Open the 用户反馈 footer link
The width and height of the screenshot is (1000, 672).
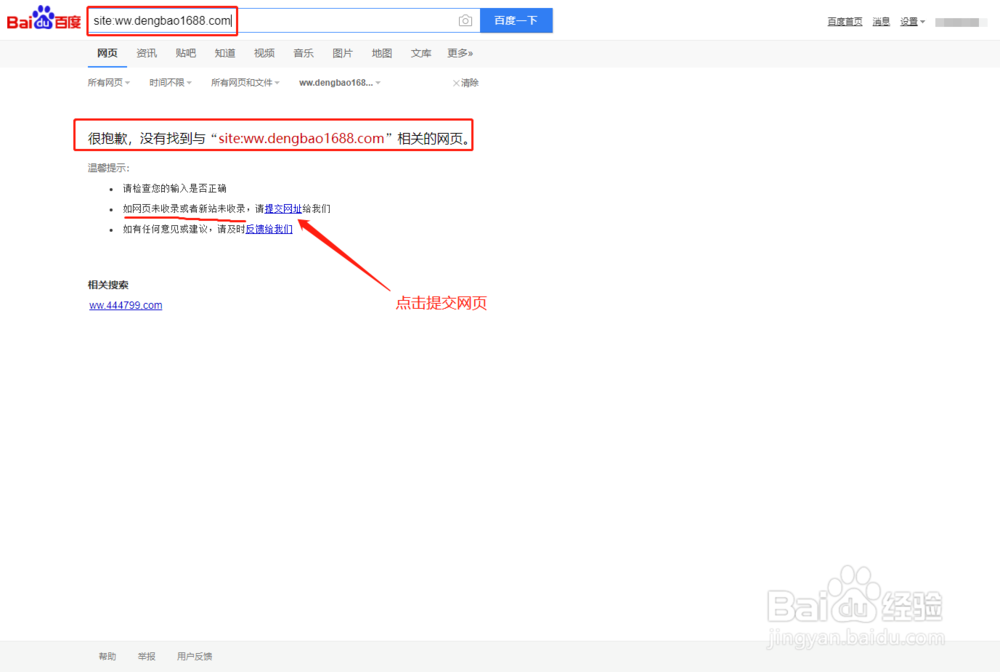coord(195,656)
